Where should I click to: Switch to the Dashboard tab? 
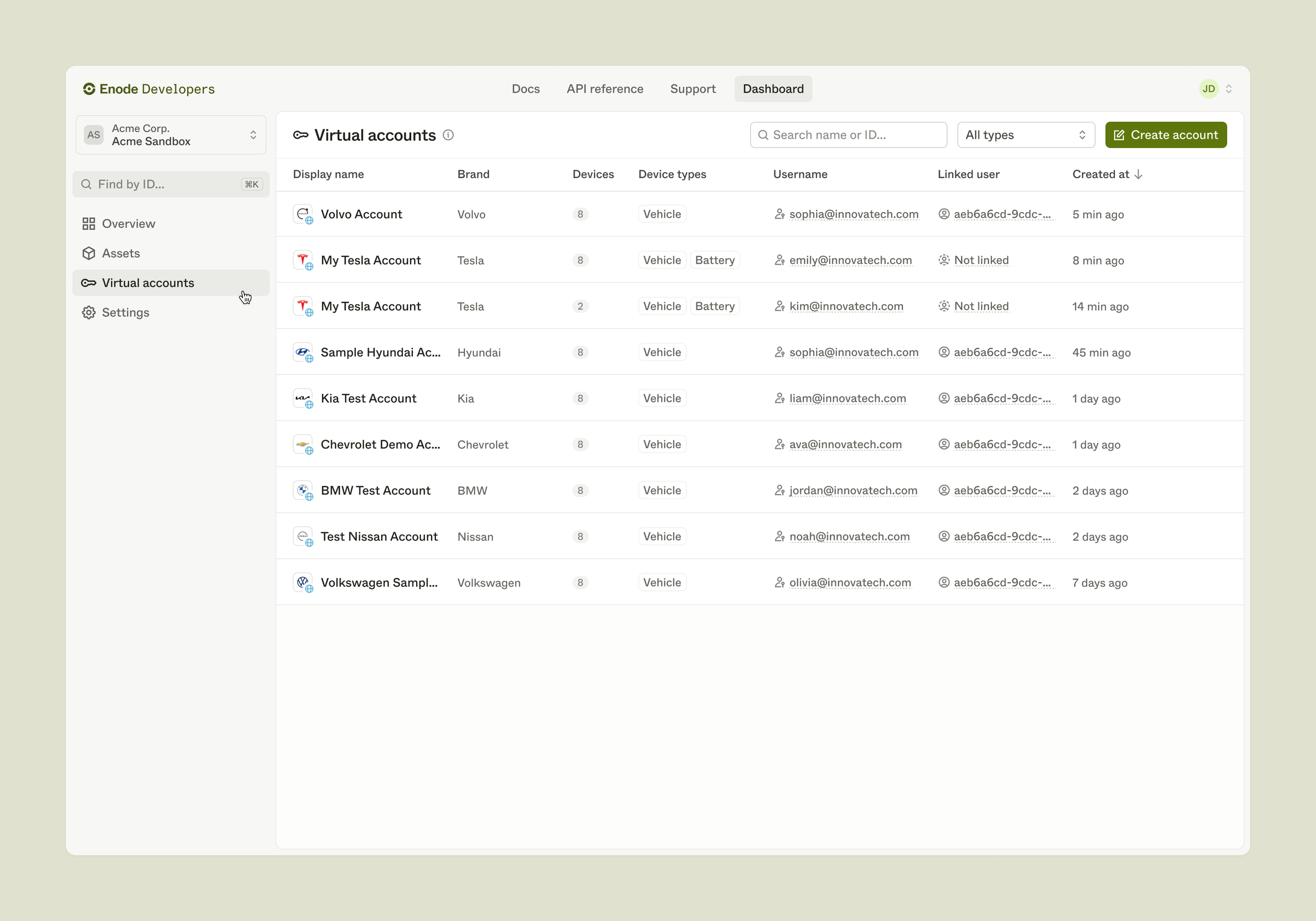pos(773,89)
